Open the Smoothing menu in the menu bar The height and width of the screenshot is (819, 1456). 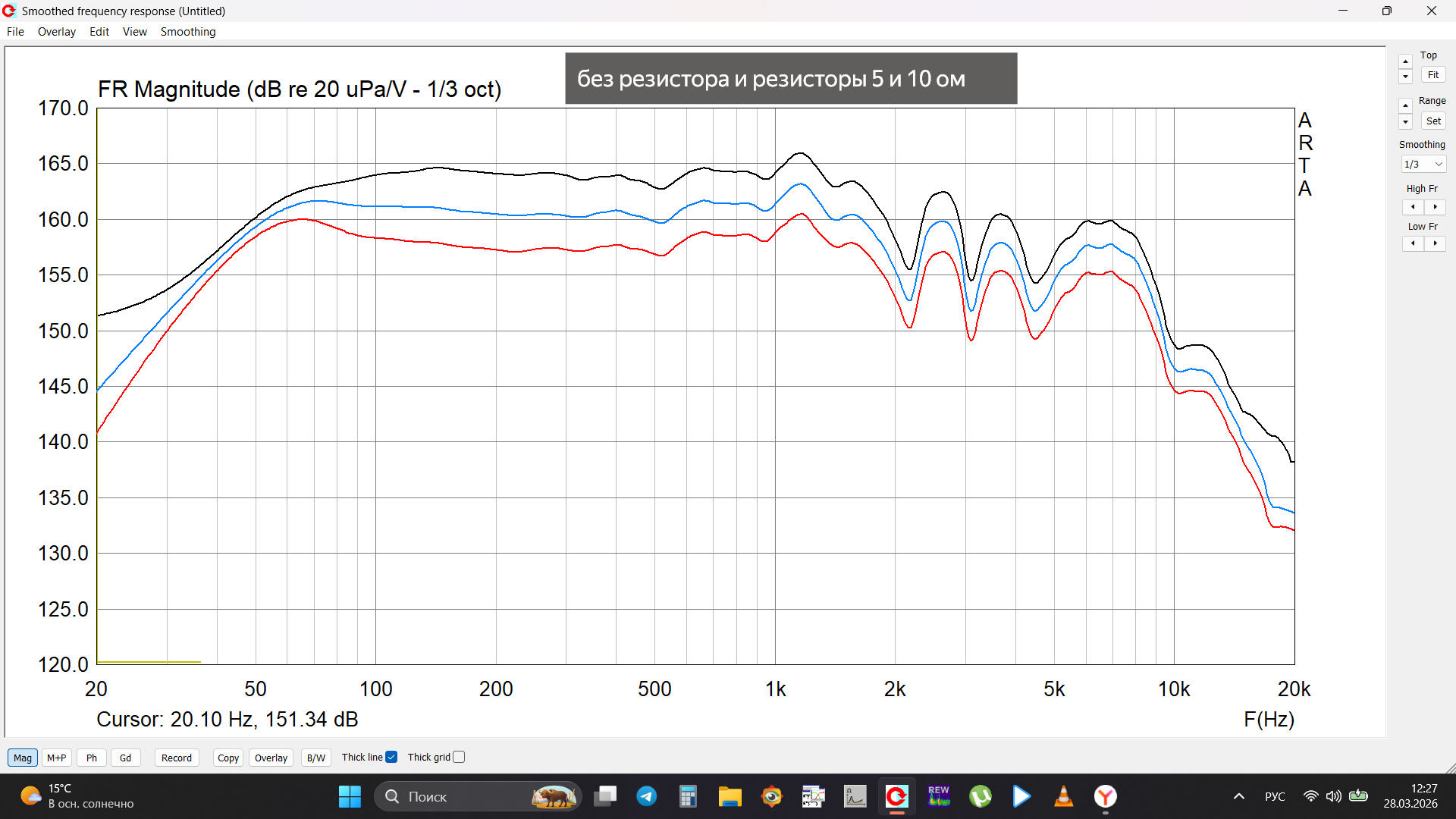(x=187, y=32)
